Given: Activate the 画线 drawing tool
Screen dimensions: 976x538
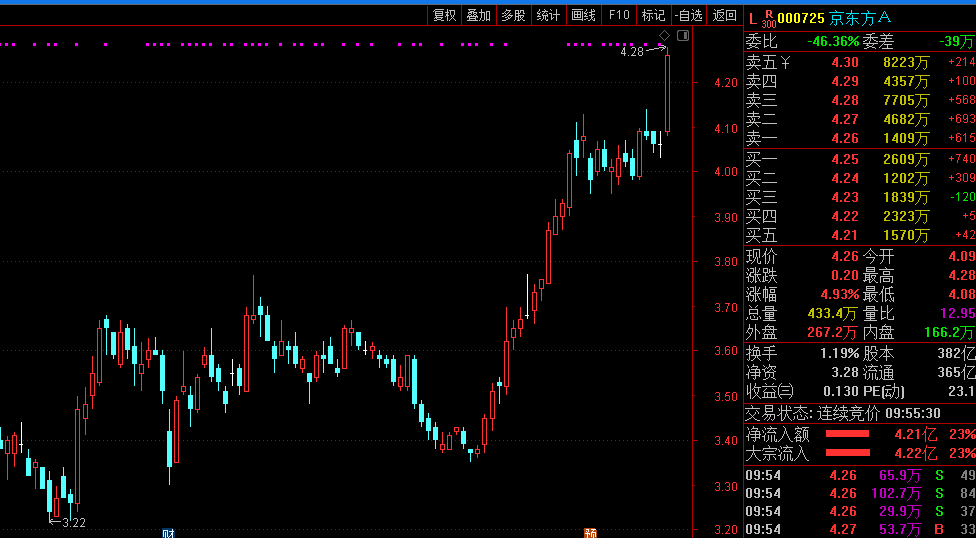Looking at the screenshot, I should click(583, 15).
